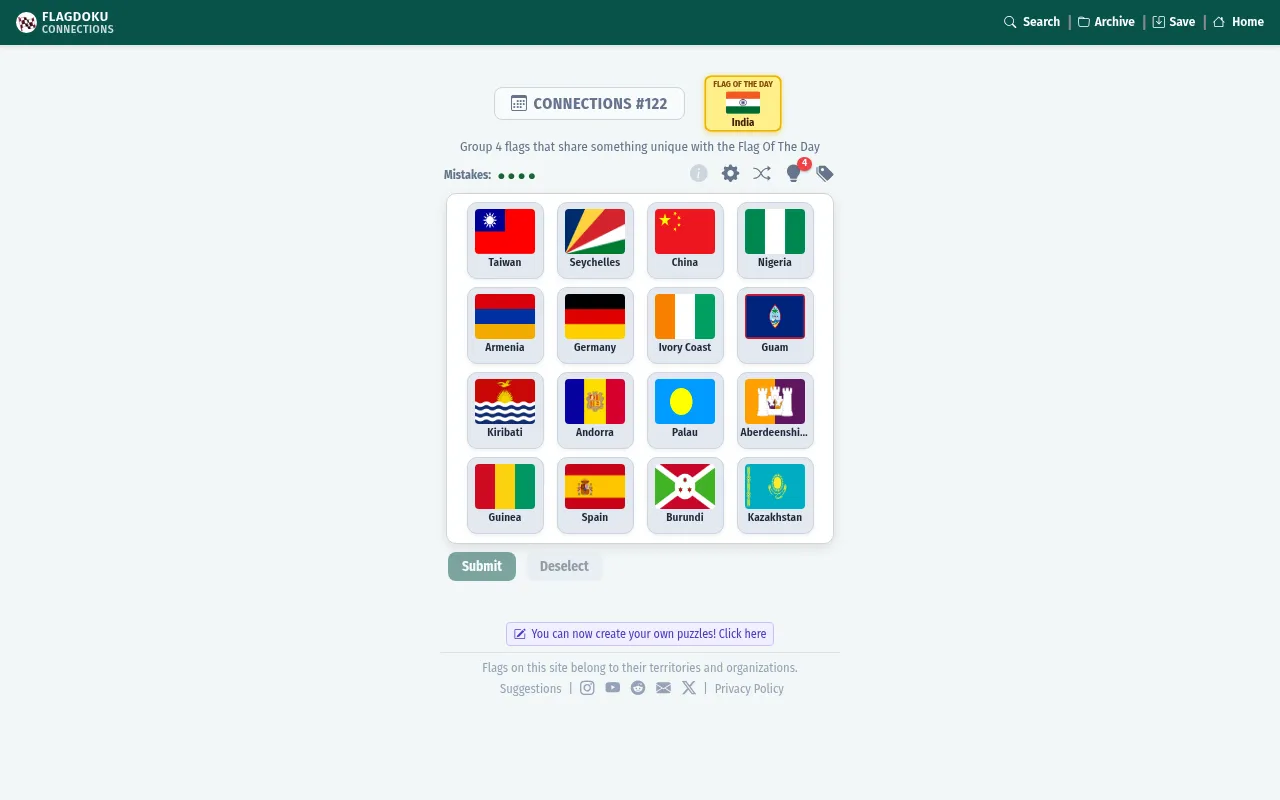Screen dimensions: 1280x800
Task: Select the Kiribati flag tile
Action: point(505,410)
